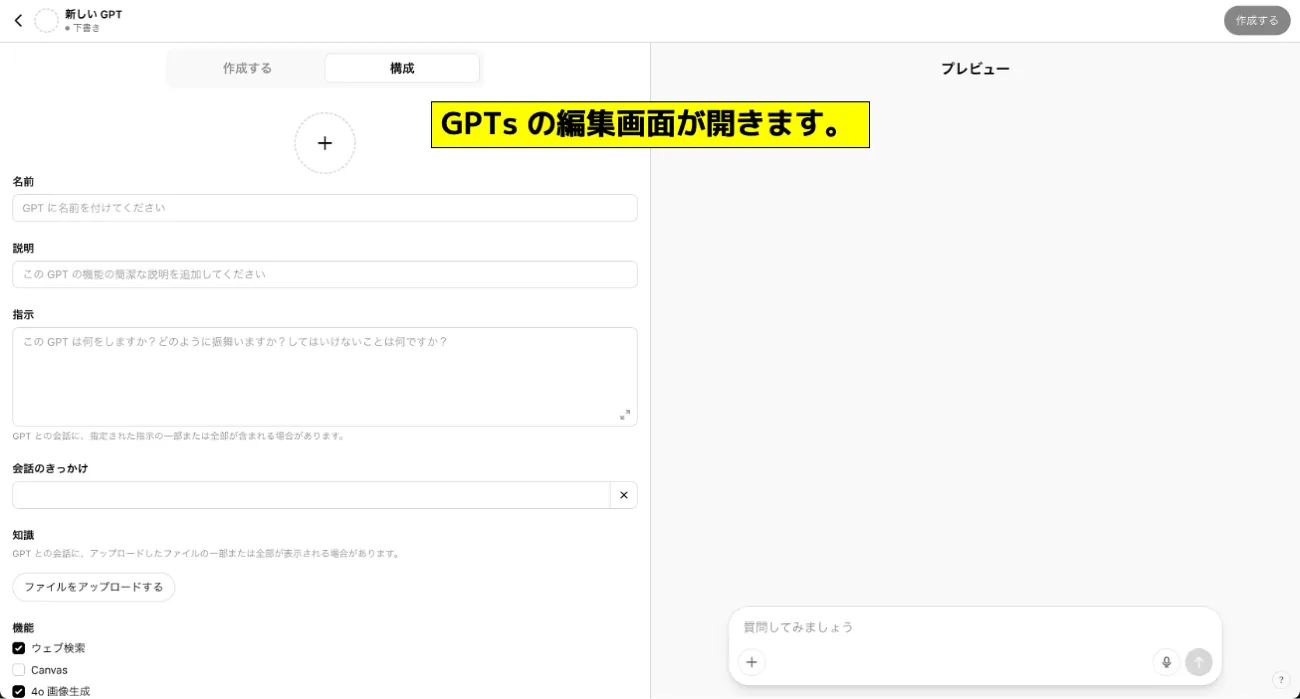Viewport: 1300px width, 699px height.
Task: Click the send arrow in the preview chat
Action: (x=1198, y=662)
